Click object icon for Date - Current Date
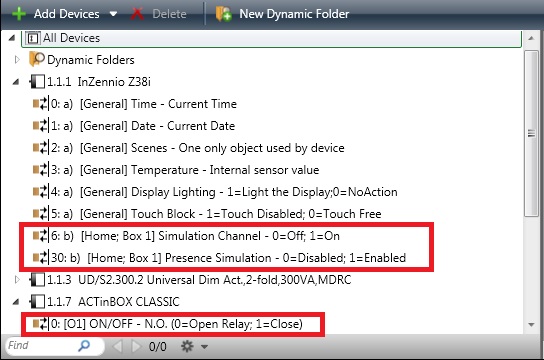The height and width of the screenshot is (360, 544). (x=40, y=126)
